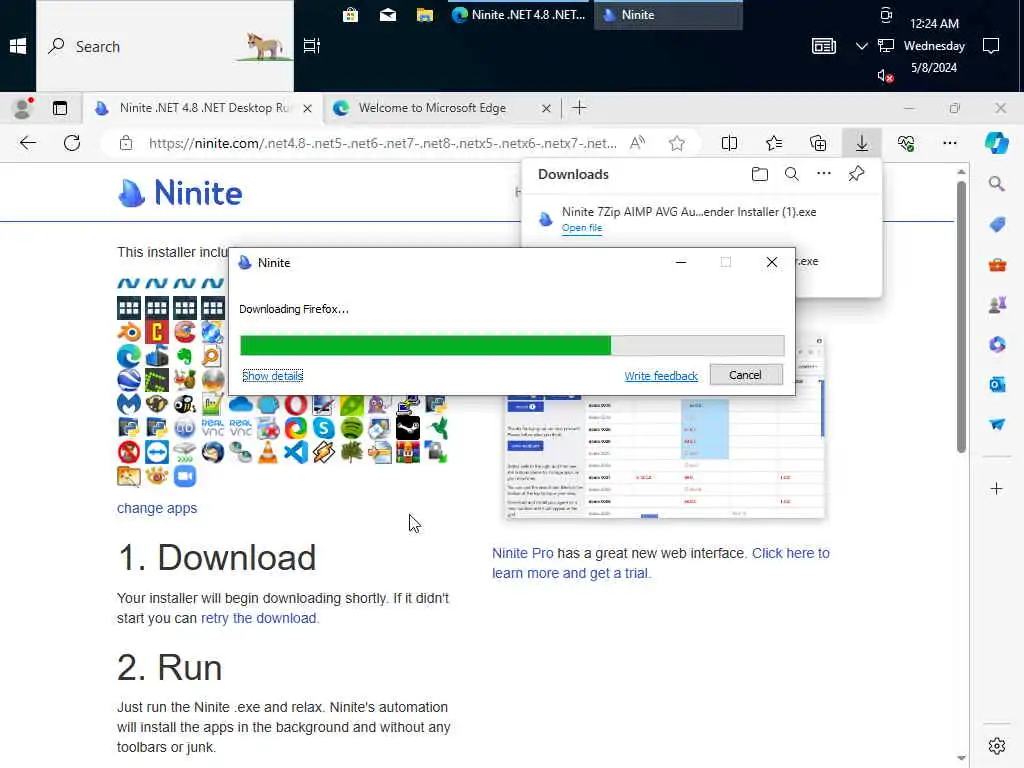Refresh the Ninite page
1024x768 pixels.
tap(72, 143)
